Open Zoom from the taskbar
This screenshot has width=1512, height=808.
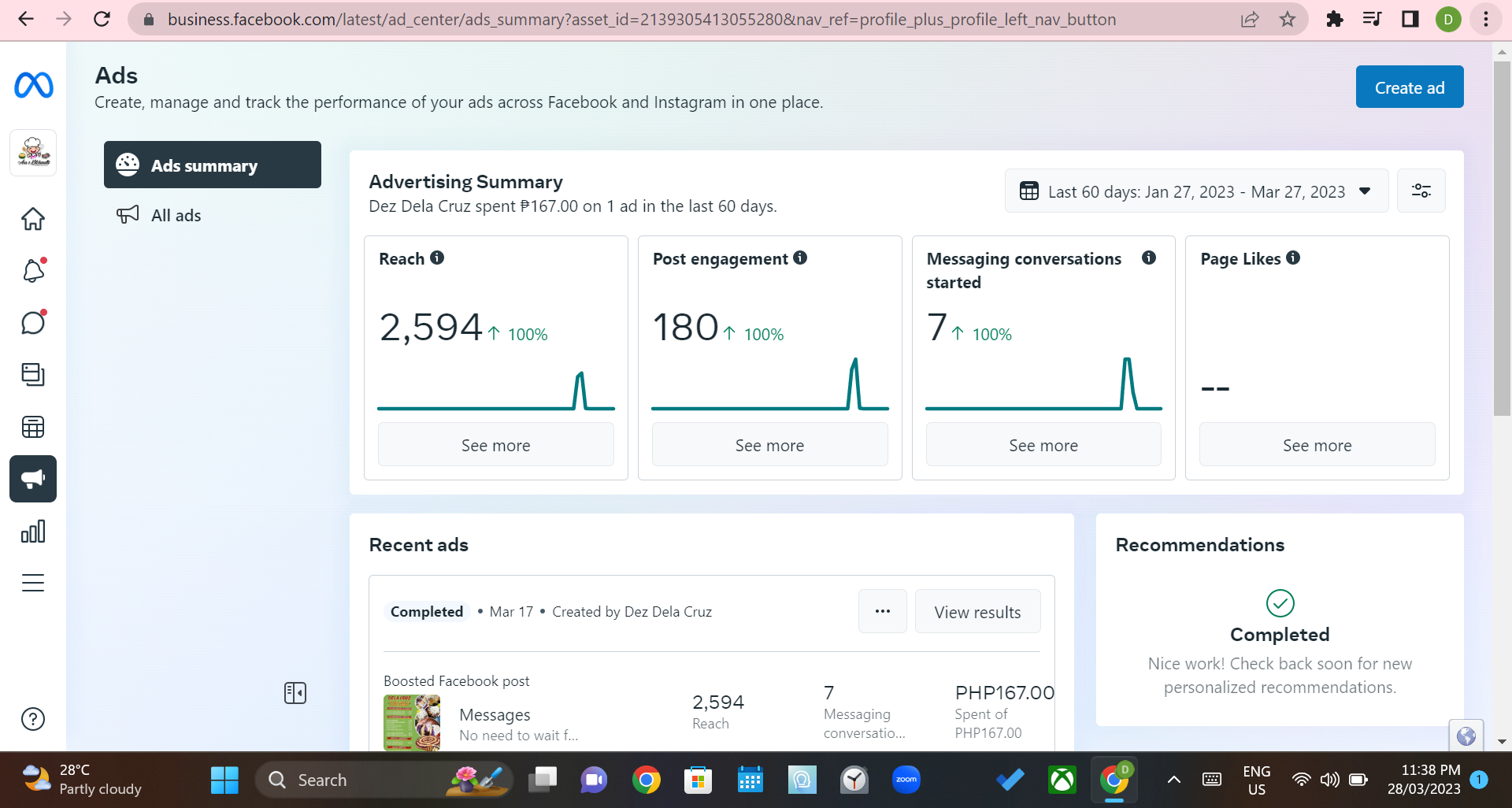click(x=906, y=780)
